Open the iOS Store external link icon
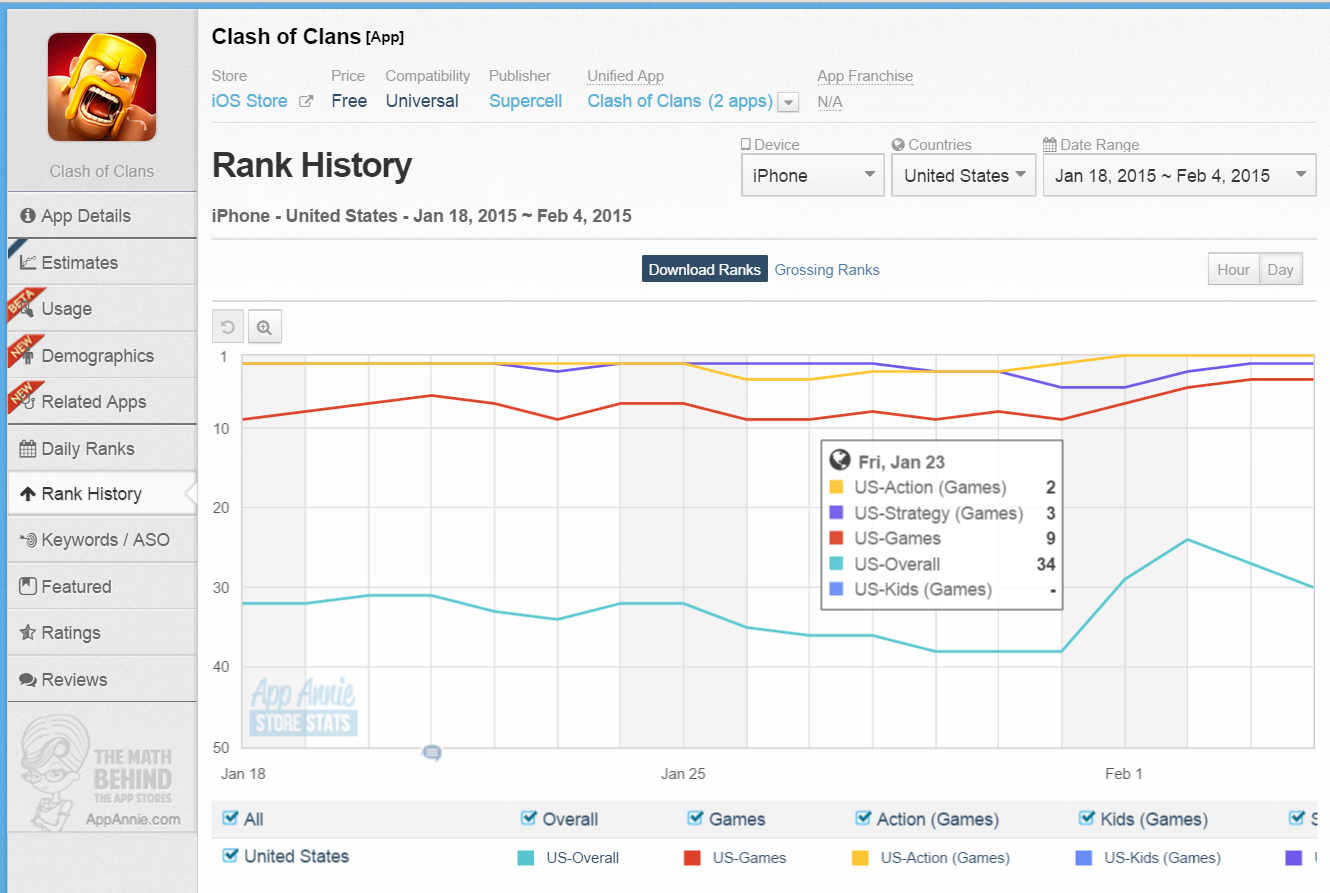Viewport: 1330px width, 893px height. [307, 101]
